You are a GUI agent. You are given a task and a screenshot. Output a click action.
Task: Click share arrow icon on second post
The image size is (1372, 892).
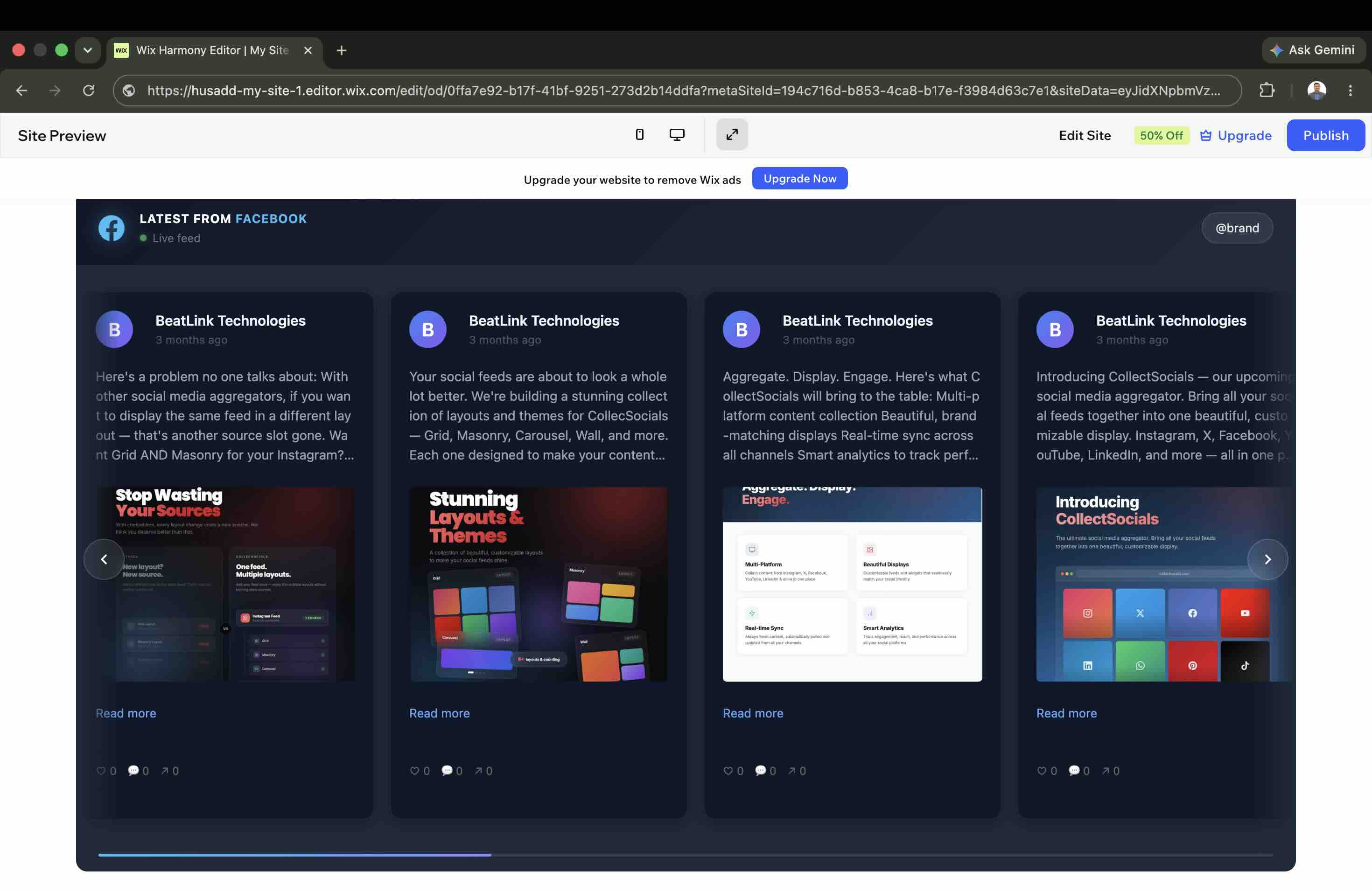tap(478, 771)
